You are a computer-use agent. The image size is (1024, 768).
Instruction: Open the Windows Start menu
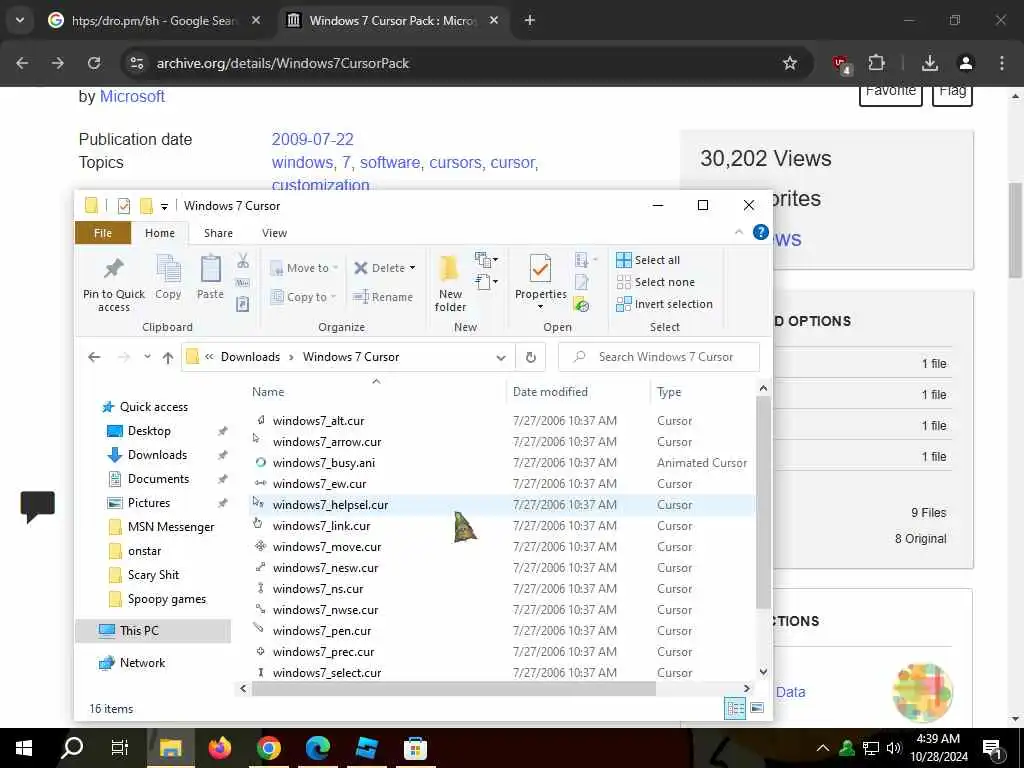[24, 748]
